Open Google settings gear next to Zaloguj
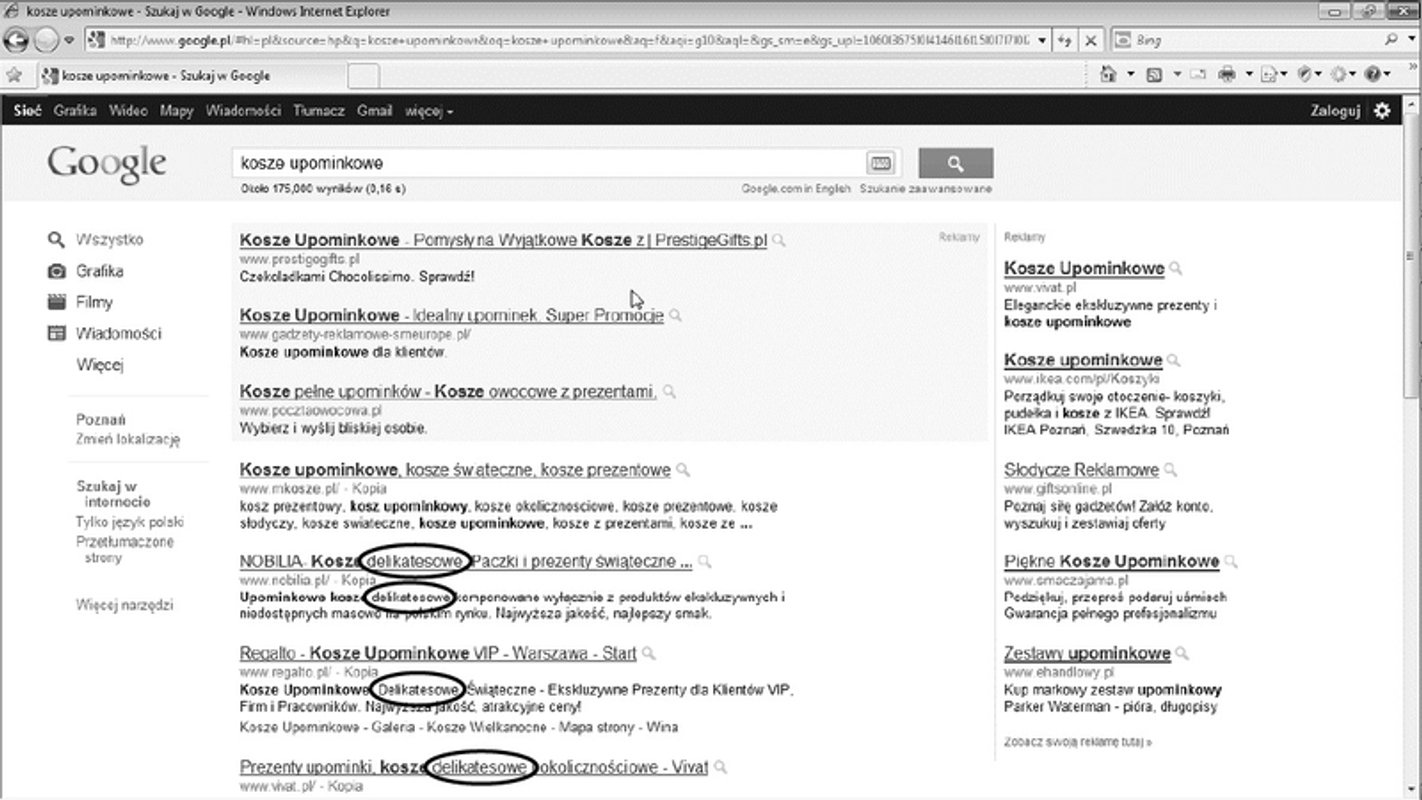 tap(1382, 111)
